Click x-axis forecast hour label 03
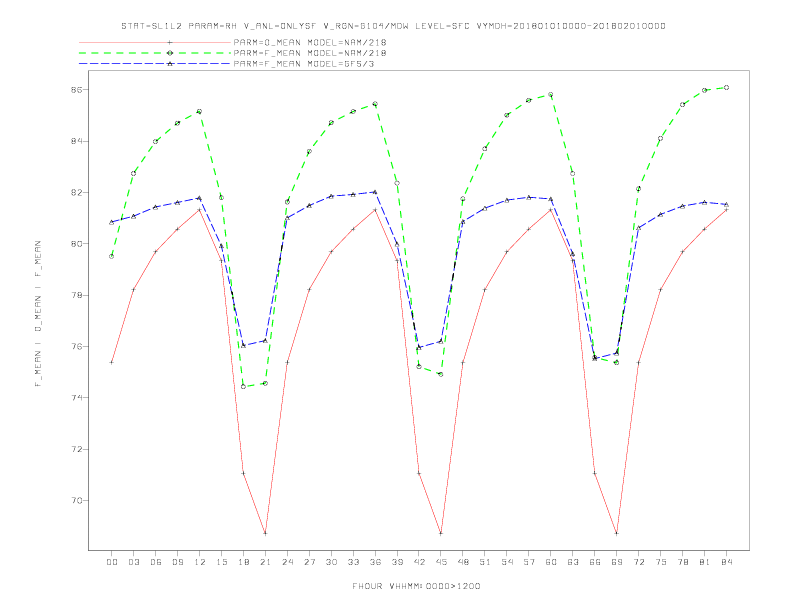The image size is (792, 612). coord(133,562)
